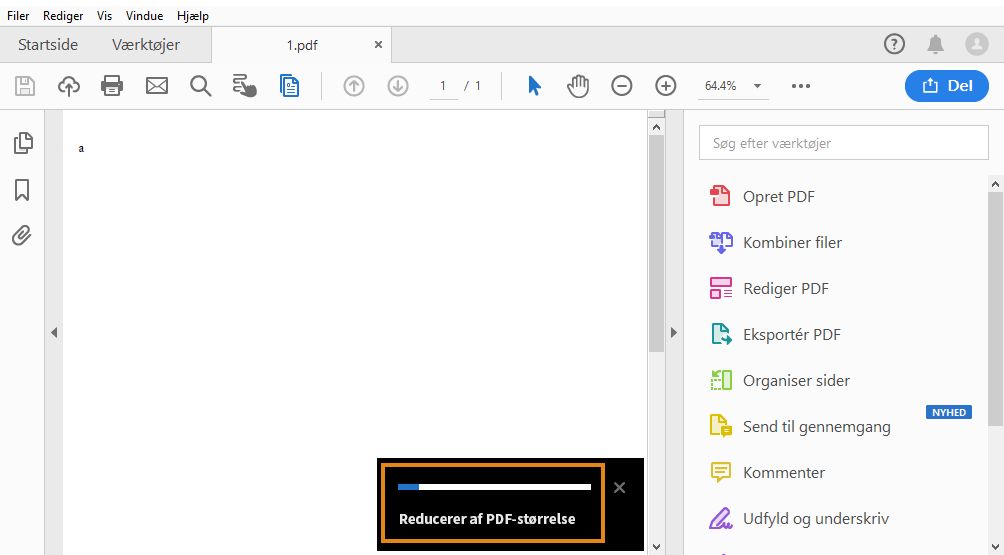Click the Organiser sider label

797,381
